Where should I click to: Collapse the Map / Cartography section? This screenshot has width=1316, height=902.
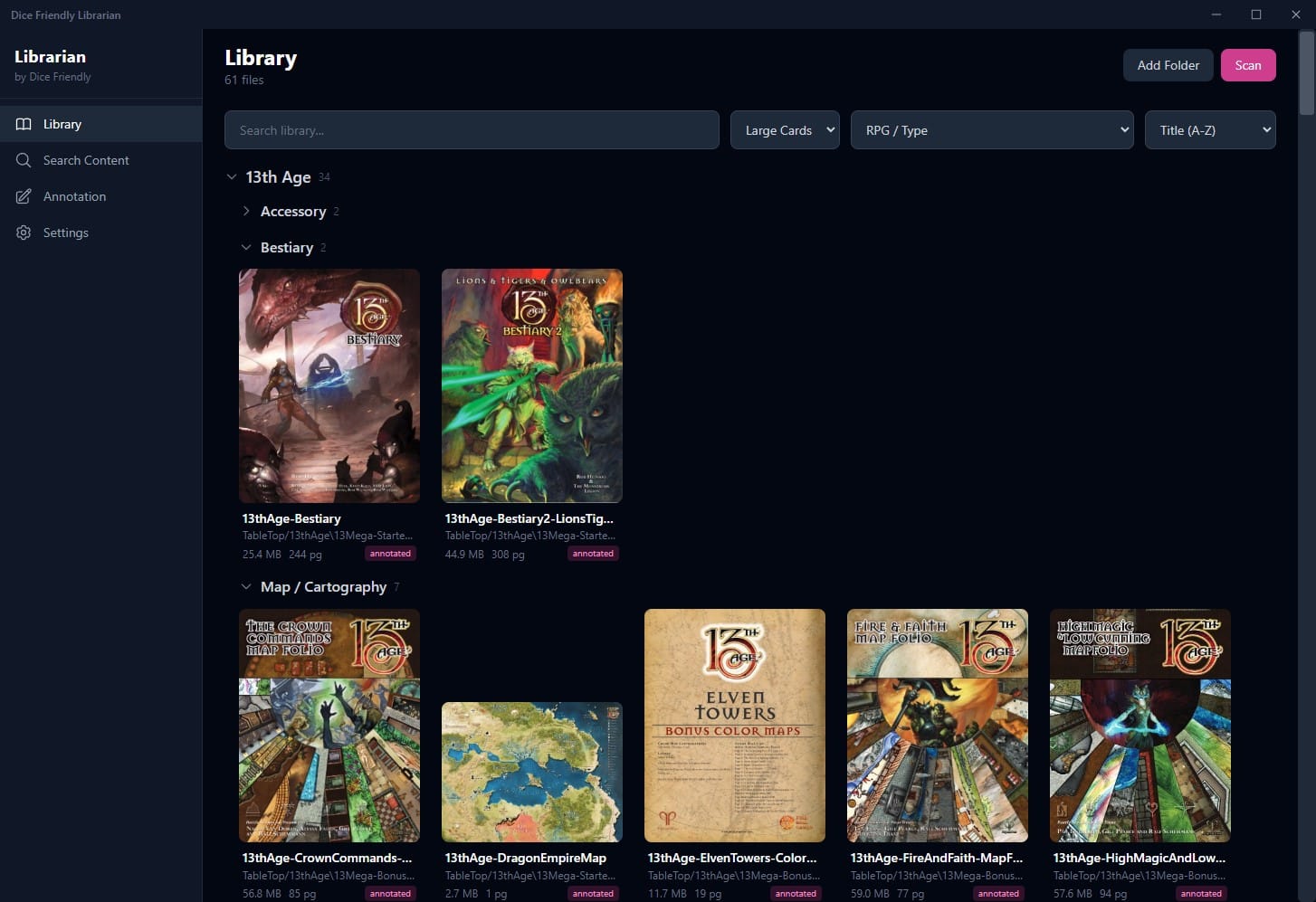coord(246,586)
